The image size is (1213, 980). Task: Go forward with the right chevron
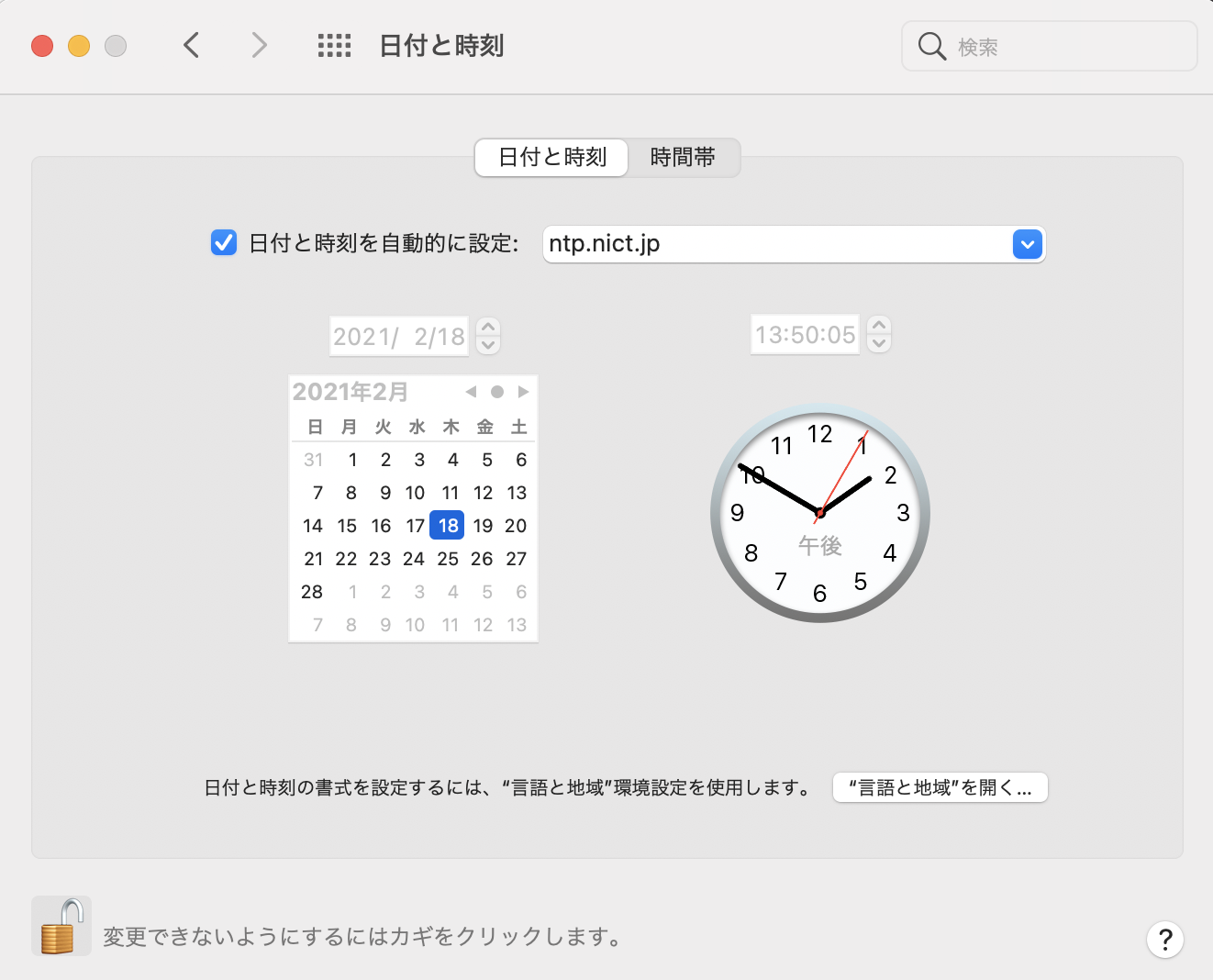coord(260,45)
